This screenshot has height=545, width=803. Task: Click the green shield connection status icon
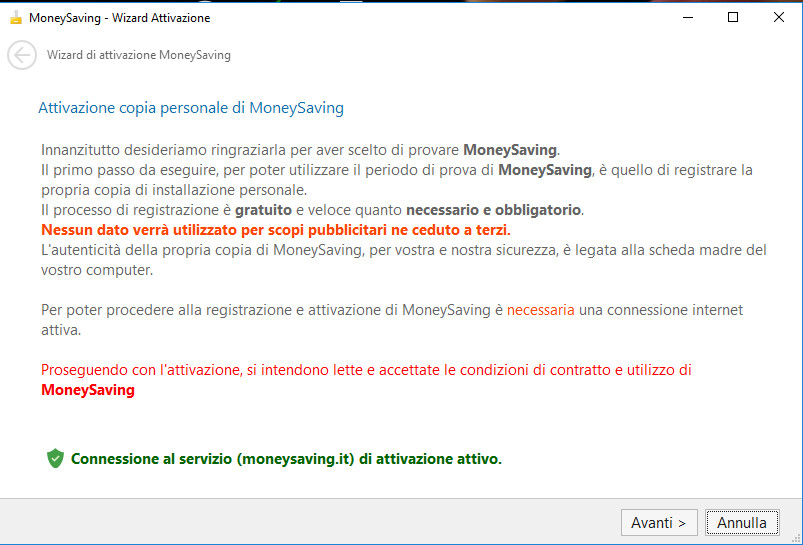(55, 458)
